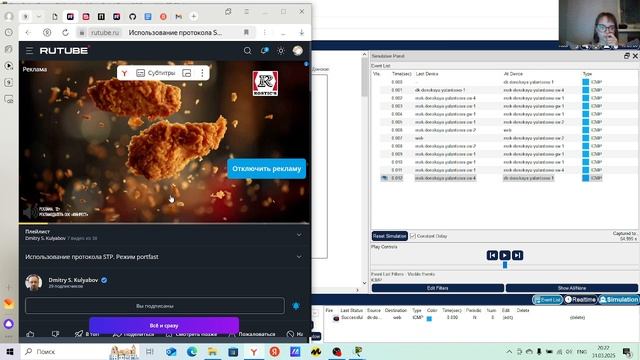Click the purple Всё и сразу button

(164, 326)
